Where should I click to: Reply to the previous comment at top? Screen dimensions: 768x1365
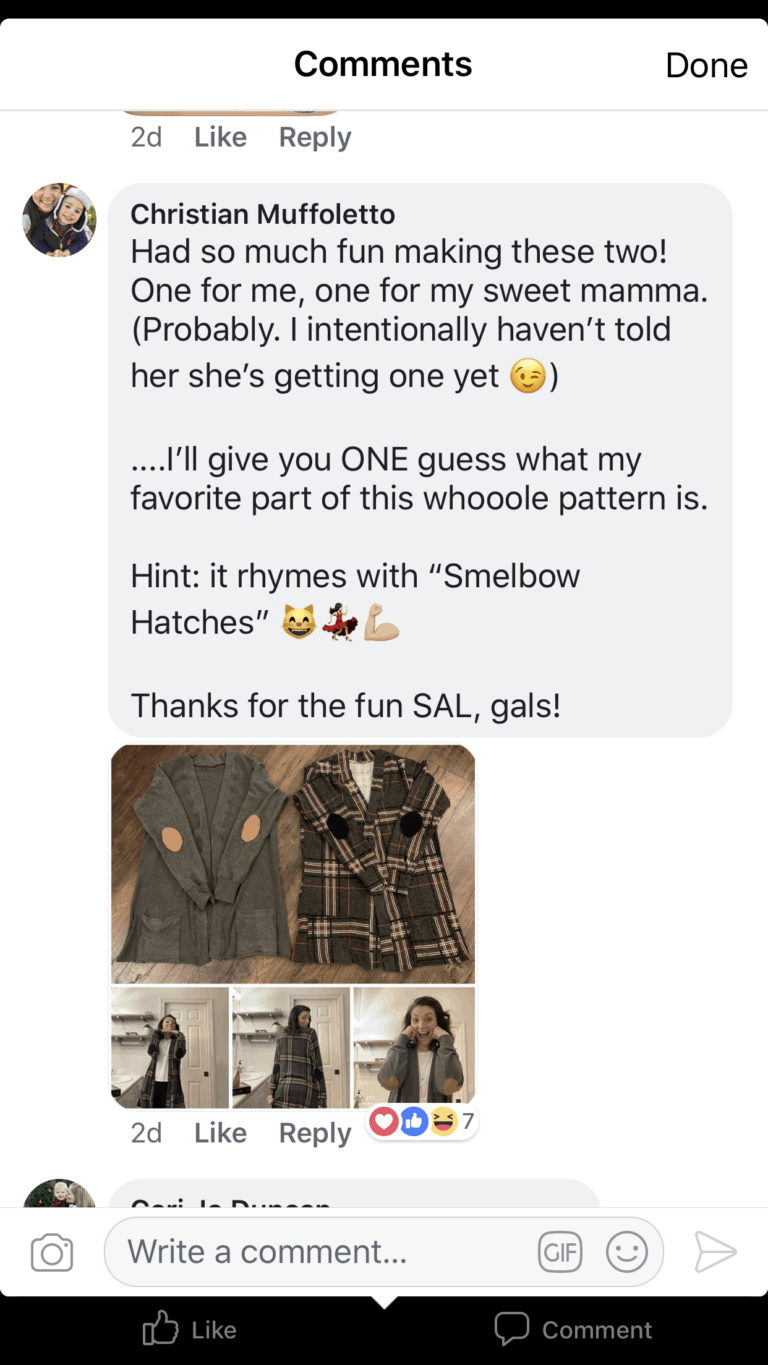315,137
